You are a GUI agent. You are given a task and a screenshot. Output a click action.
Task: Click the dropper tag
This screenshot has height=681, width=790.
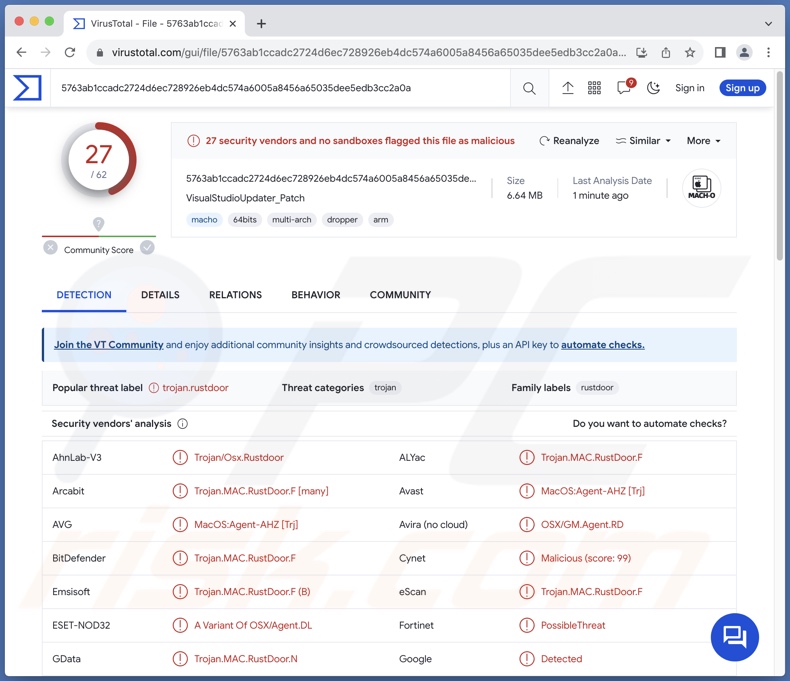tap(342, 220)
